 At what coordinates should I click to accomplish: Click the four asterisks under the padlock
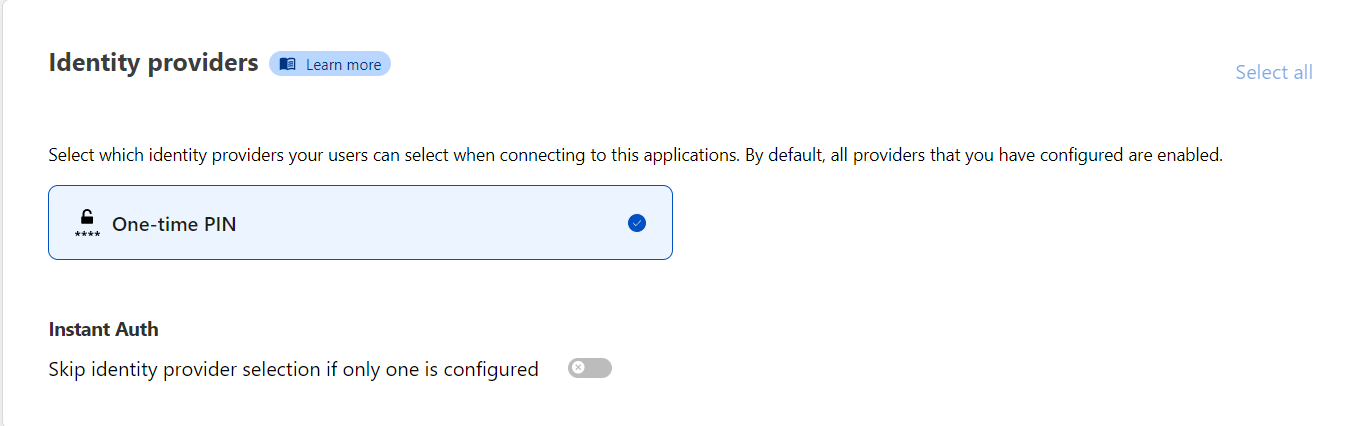pyautogui.click(x=87, y=235)
